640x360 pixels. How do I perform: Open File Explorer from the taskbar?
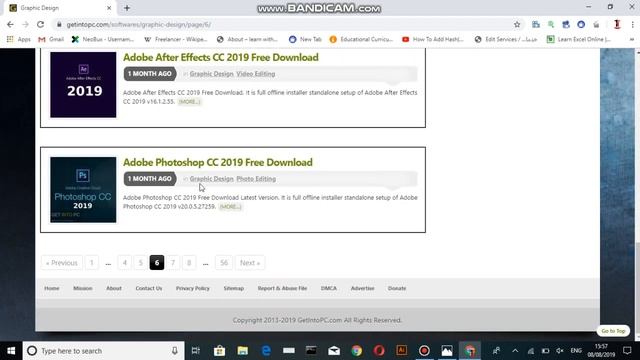(243, 351)
